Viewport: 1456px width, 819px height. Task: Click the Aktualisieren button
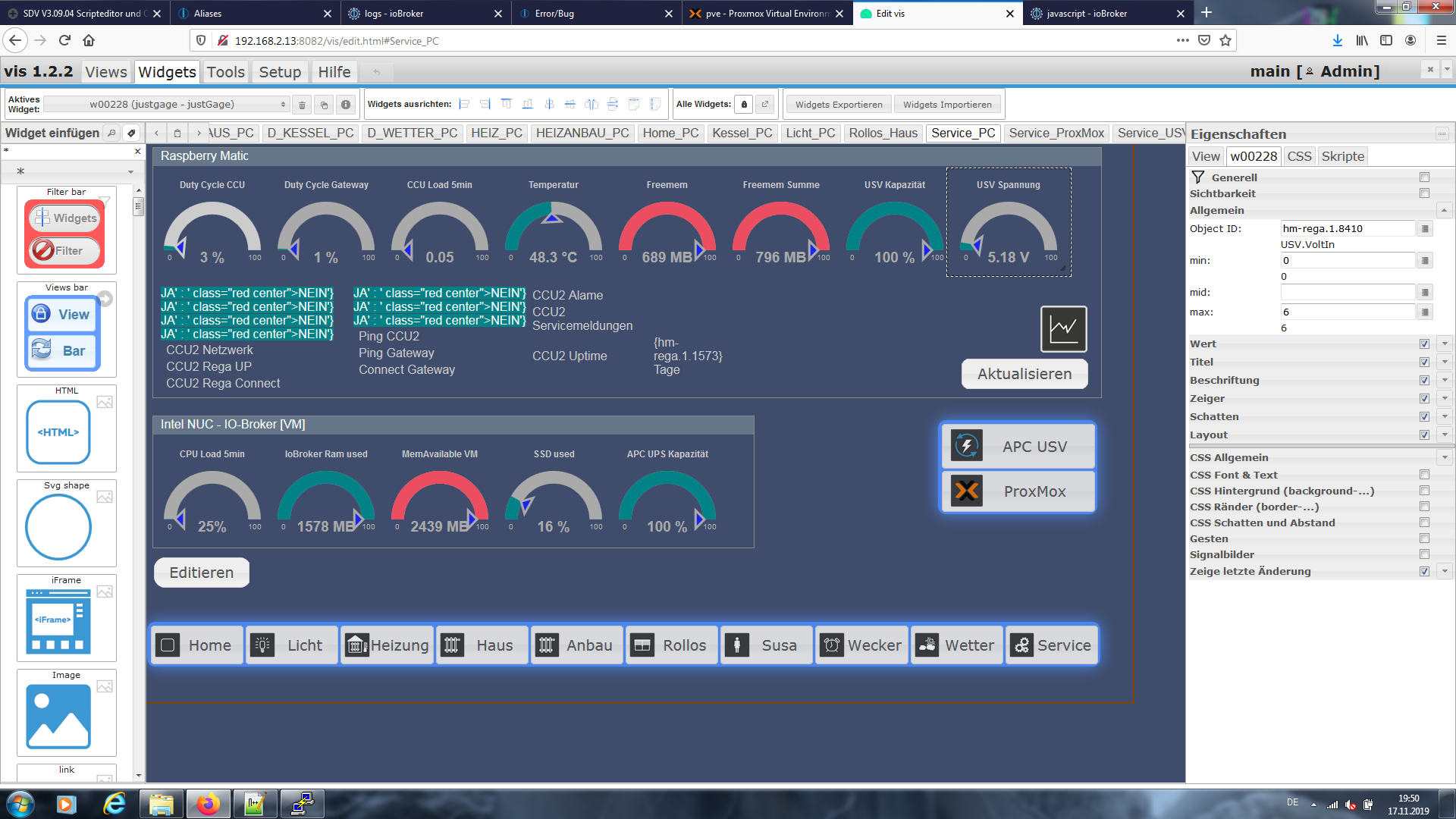pyautogui.click(x=1024, y=374)
